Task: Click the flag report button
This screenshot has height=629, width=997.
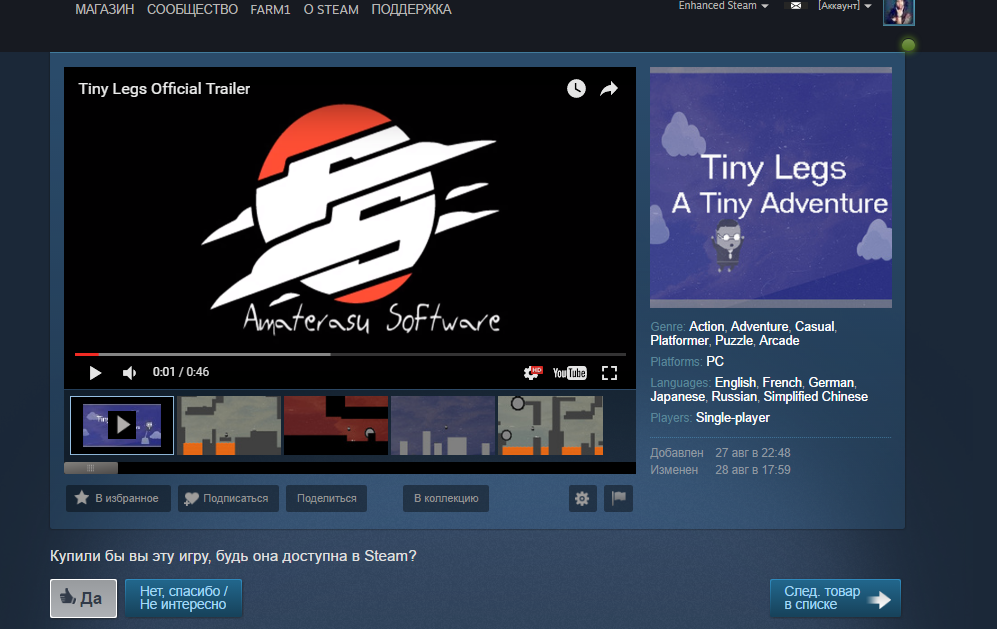Action: [619, 498]
